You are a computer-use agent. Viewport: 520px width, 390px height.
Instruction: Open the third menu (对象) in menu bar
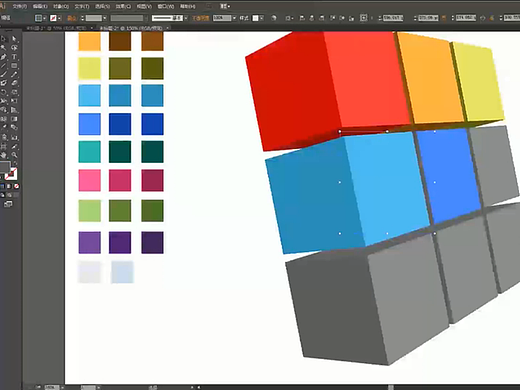pos(61,6)
